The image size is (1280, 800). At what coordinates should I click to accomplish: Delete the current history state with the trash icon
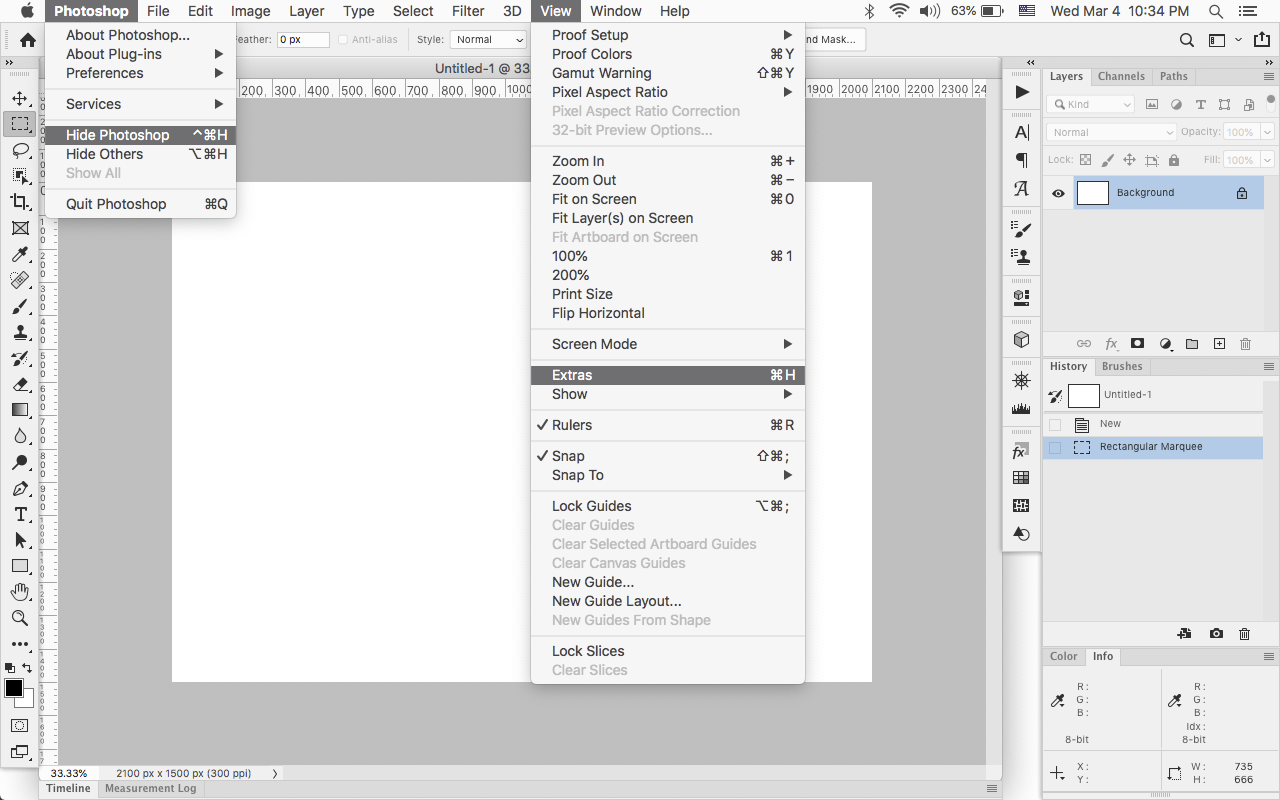tap(1245, 634)
